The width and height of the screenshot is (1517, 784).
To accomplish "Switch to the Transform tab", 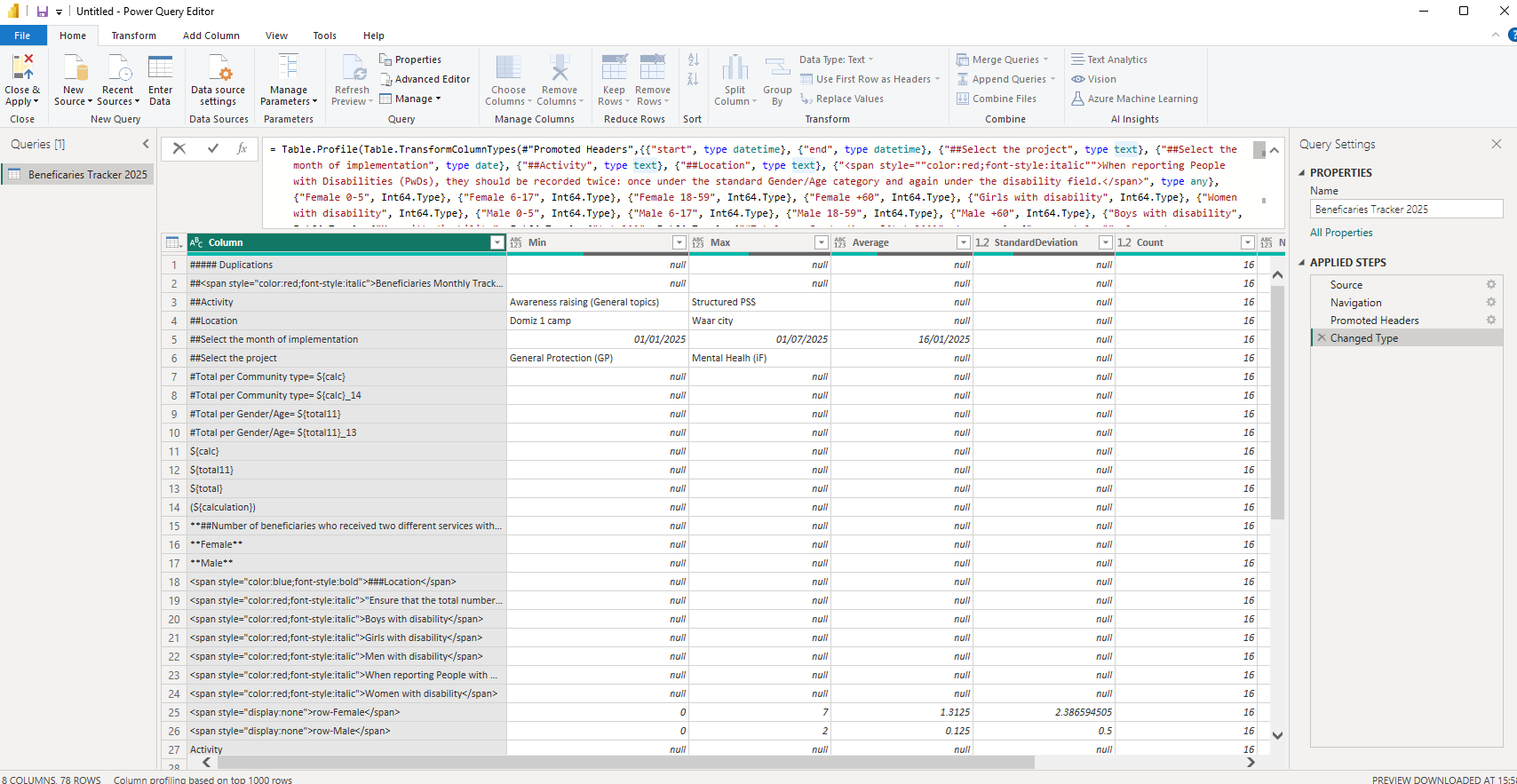I will tap(133, 36).
